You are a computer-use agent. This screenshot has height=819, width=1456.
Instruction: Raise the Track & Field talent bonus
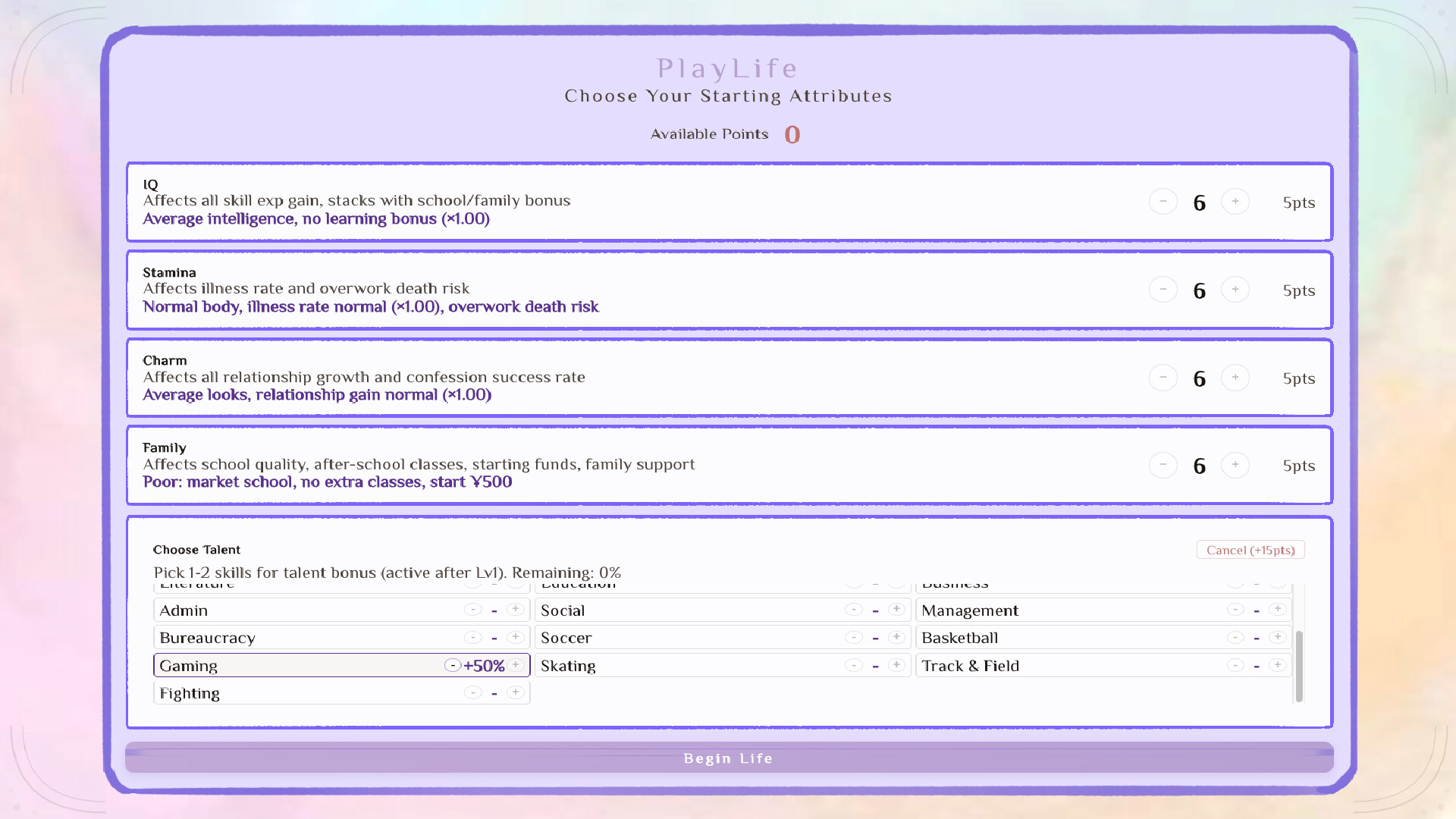coord(1278,665)
